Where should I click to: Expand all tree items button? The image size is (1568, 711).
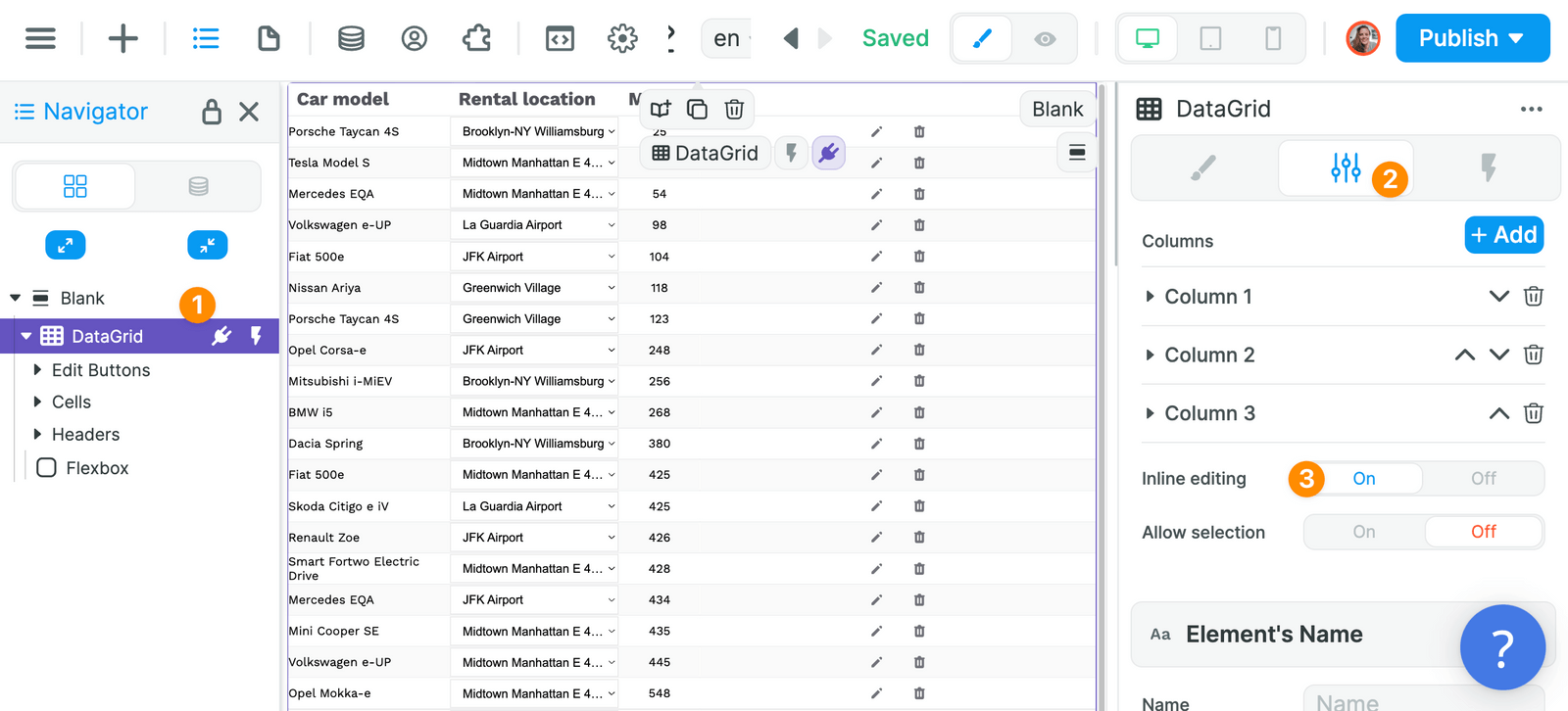point(66,245)
